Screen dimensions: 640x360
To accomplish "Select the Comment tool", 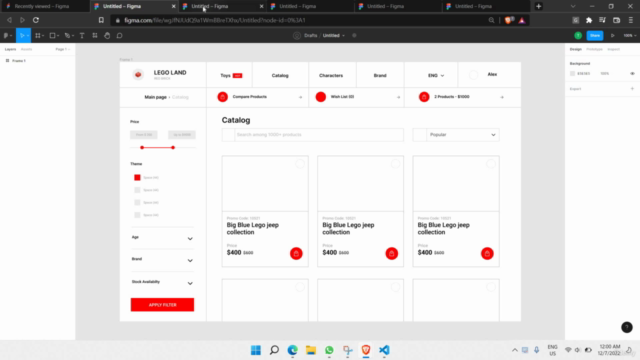I will [120, 36].
